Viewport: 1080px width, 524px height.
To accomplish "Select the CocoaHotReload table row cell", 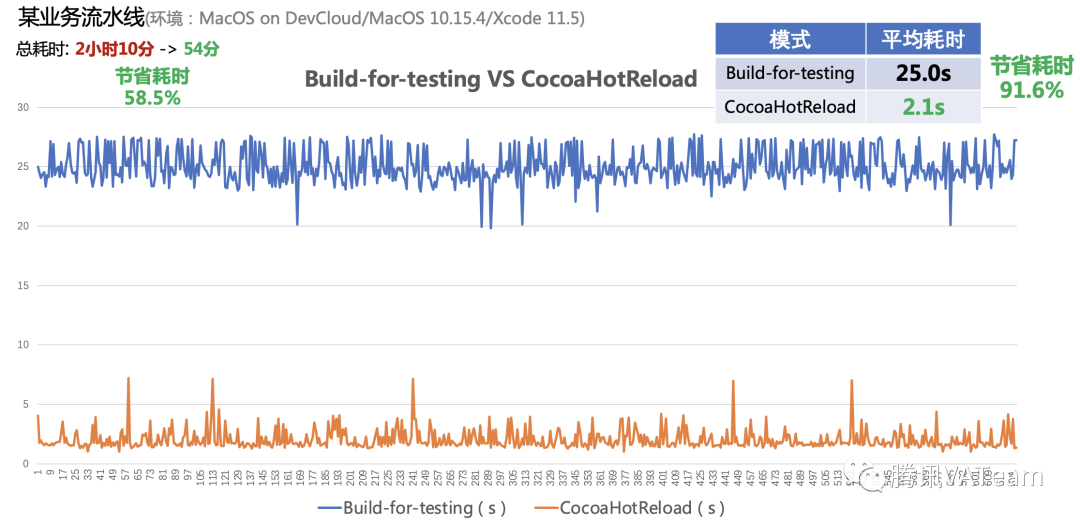I will [790, 106].
